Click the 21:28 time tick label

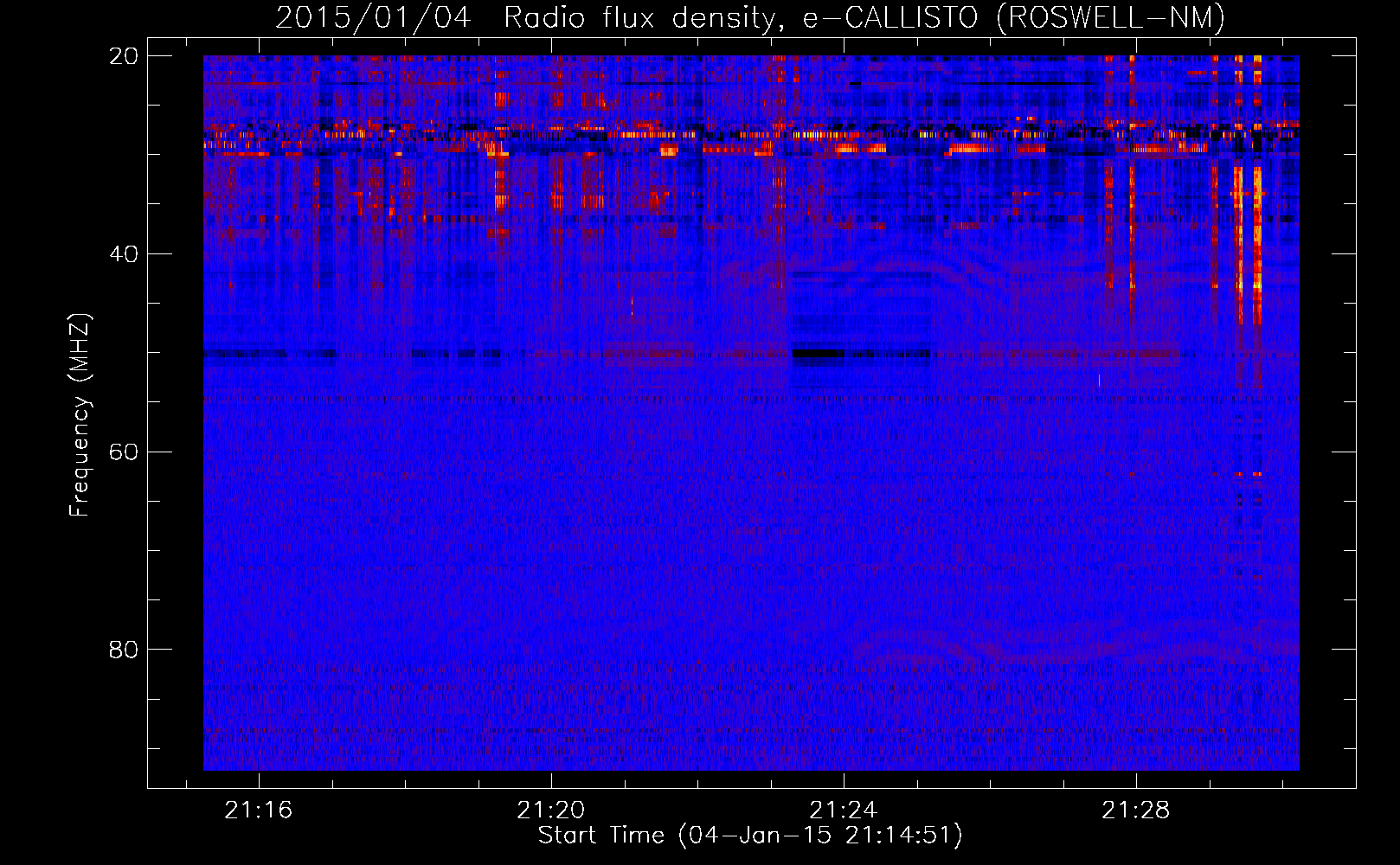point(1136,811)
